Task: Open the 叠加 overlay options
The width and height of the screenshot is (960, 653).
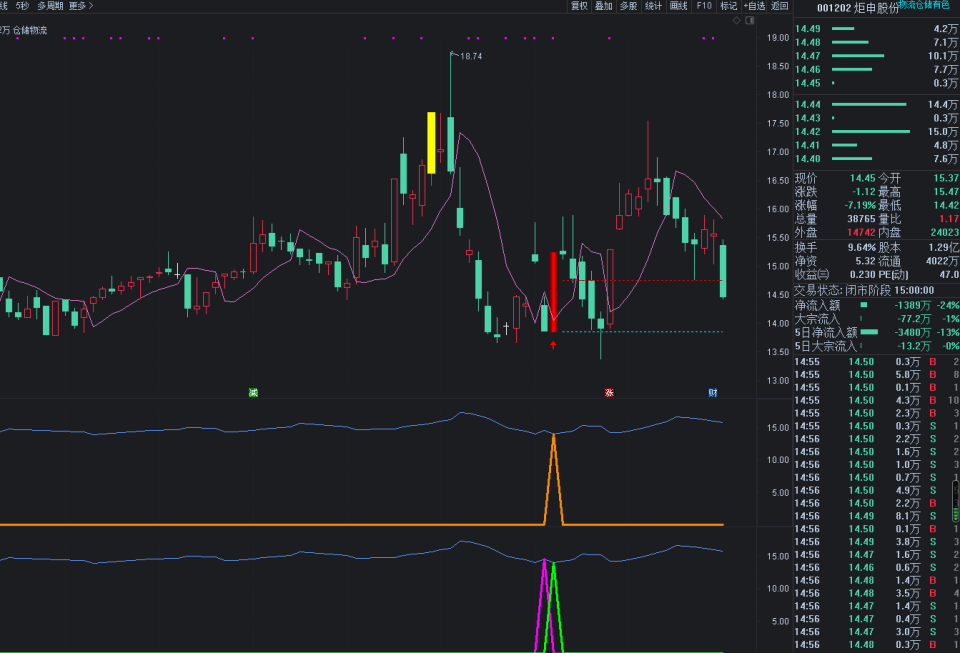Action: pos(604,6)
